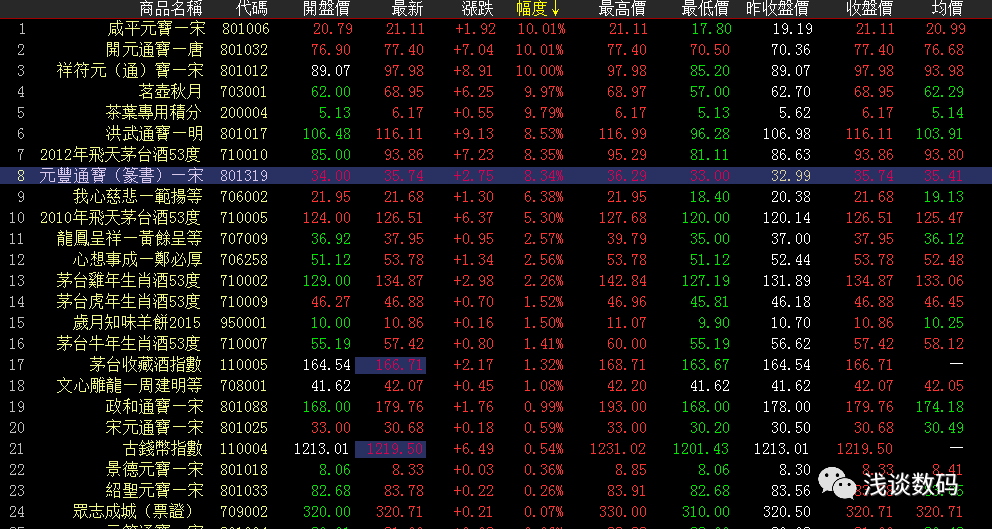Click code 801006
Screen dimensions: 992x529
click(x=244, y=28)
